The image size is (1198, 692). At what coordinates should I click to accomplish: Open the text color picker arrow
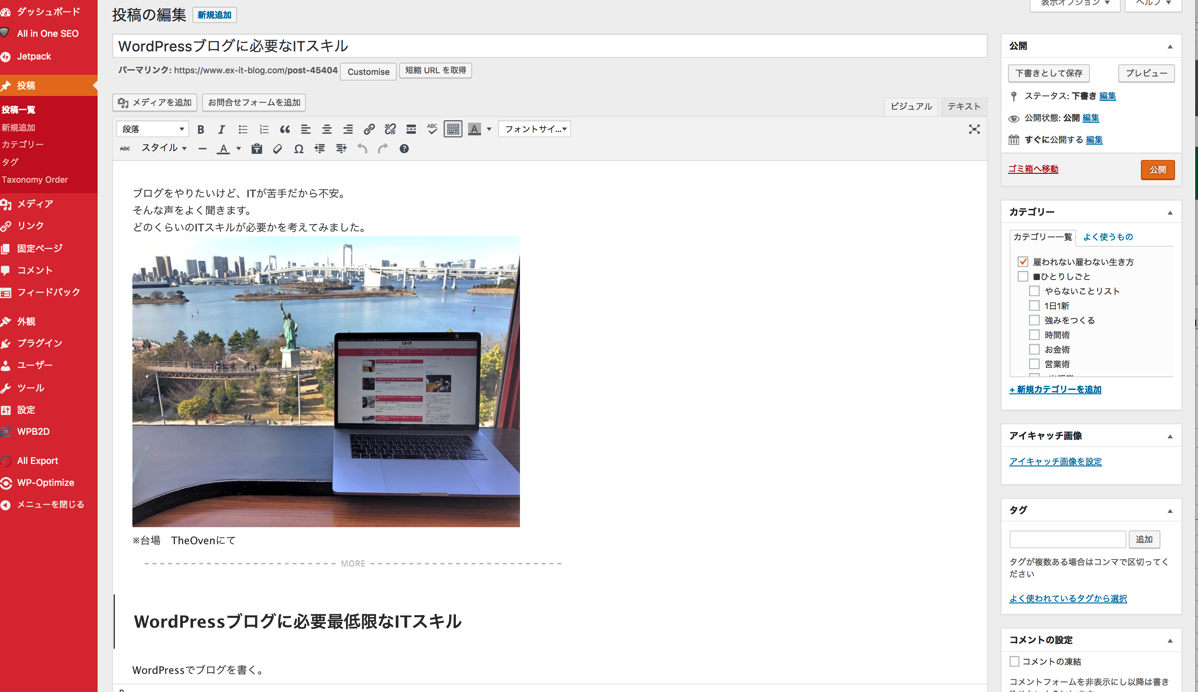238,149
